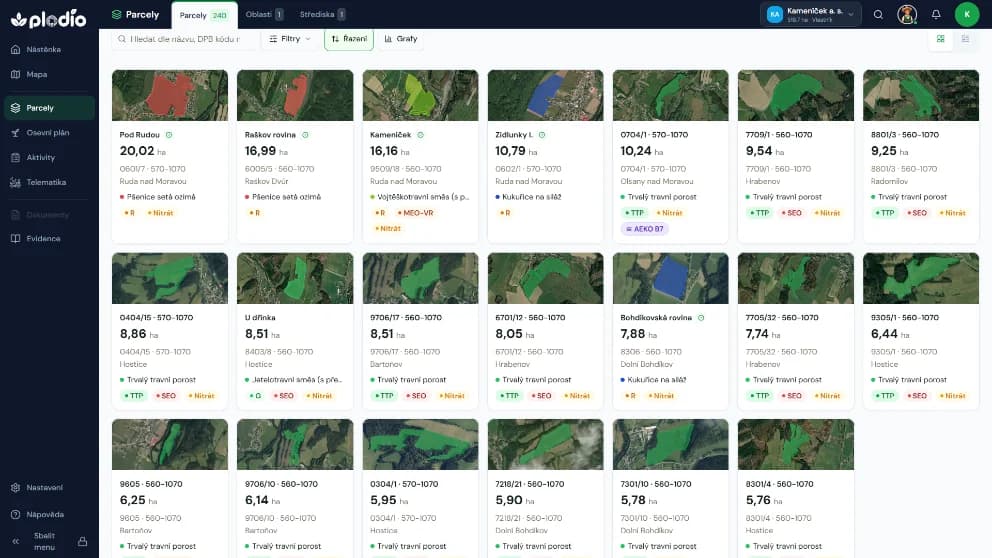The width and height of the screenshot is (992, 558).
Task: Switch to the Střediska tab
Action: click(322, 15)
